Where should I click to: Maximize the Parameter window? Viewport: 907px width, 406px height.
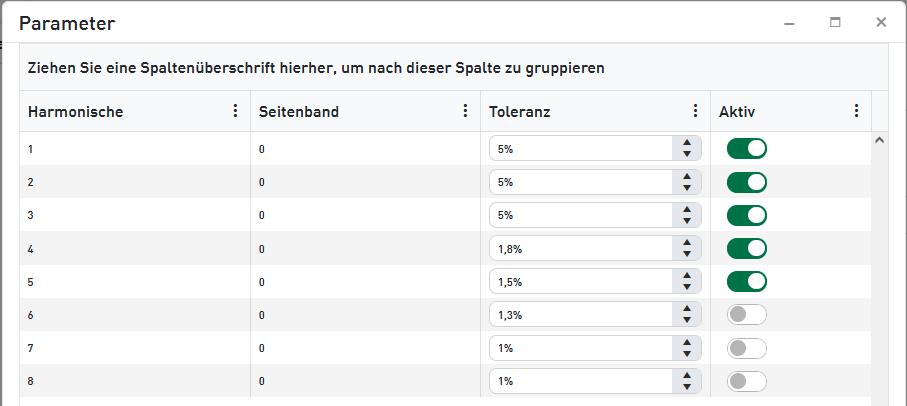pyautogui.click(x=835, y=22)
